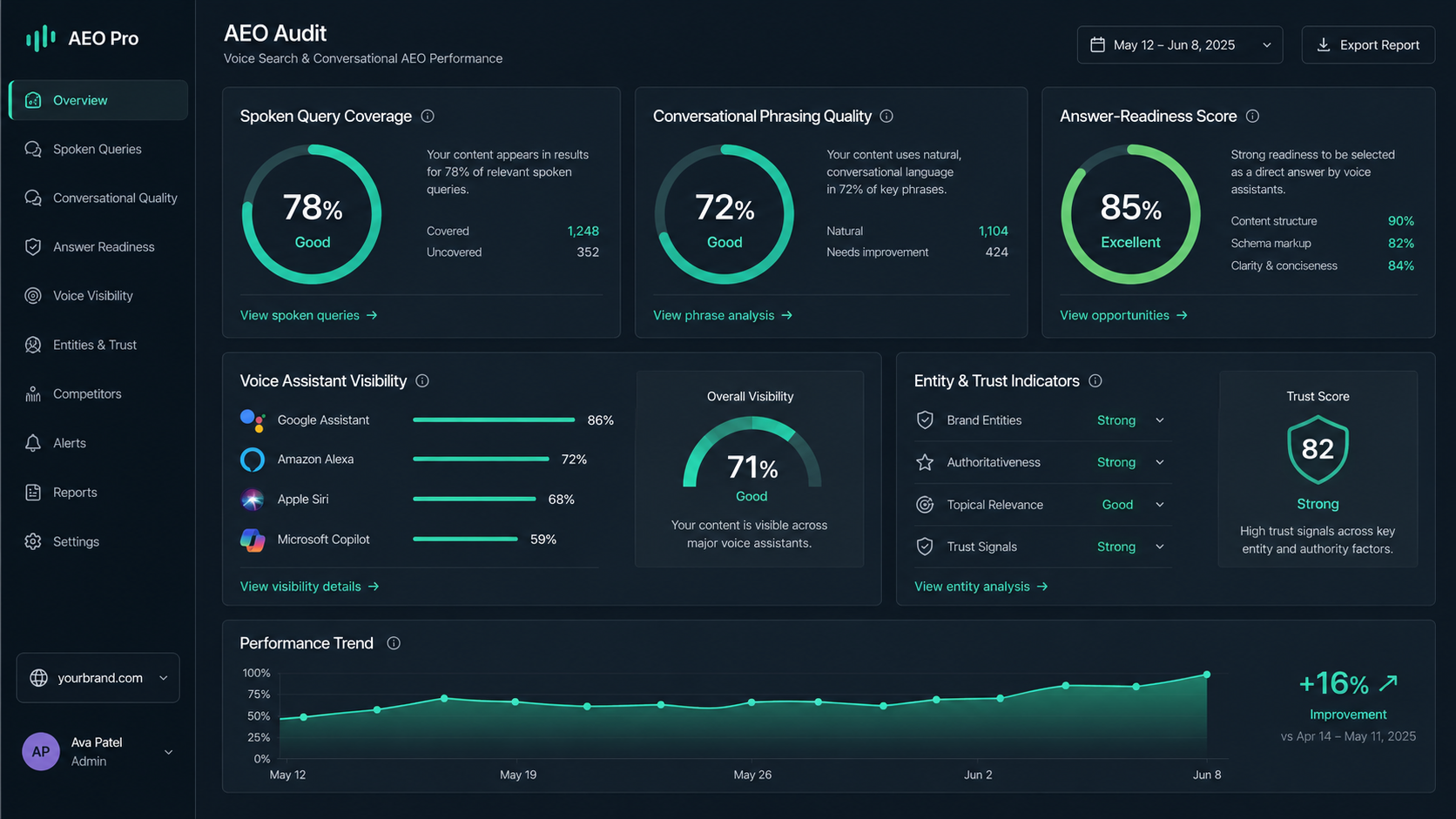Click the Apple Siri icon
This screenshot has width=1456, height=819.
pos(253,500)
